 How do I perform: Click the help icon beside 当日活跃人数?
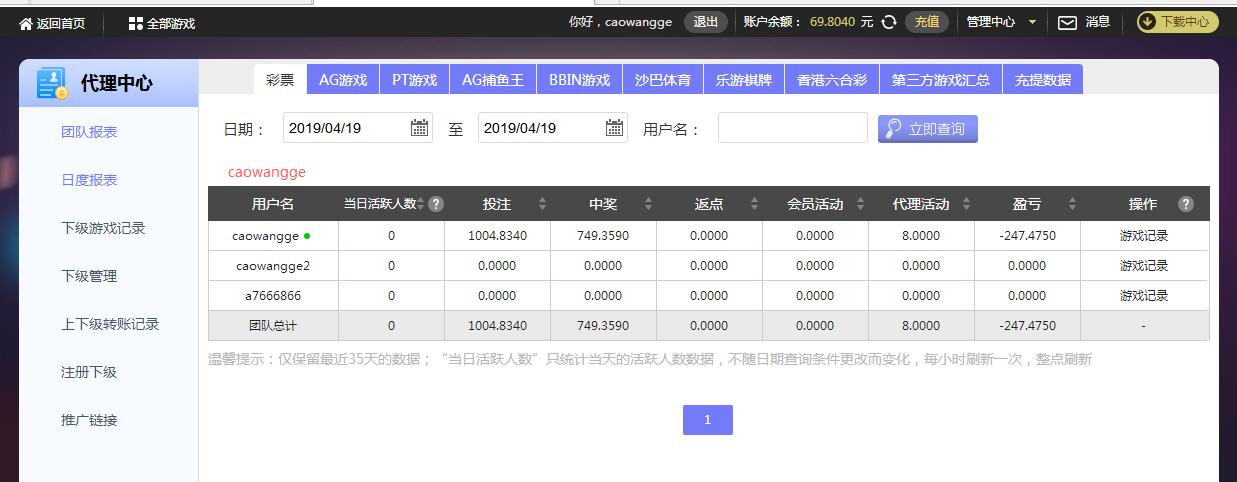436,204
